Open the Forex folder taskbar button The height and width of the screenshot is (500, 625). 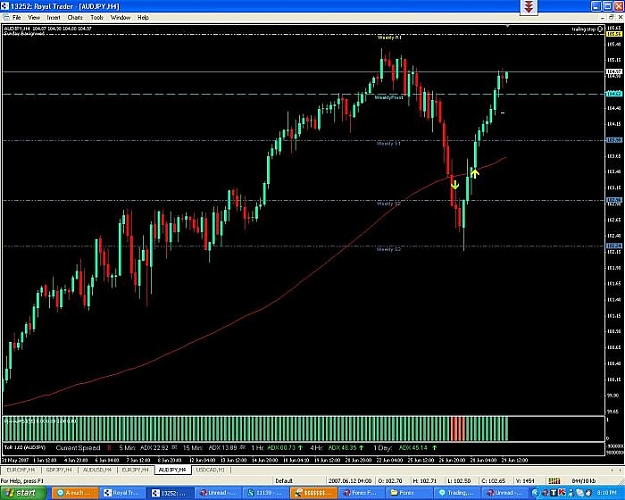coord(409,493)
